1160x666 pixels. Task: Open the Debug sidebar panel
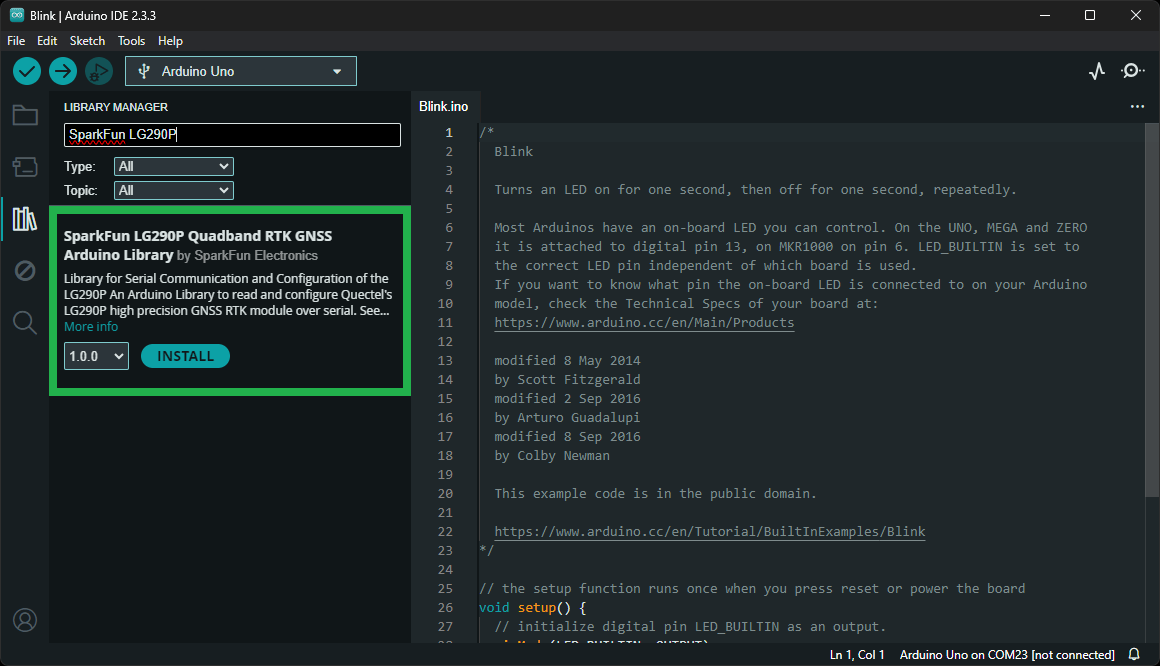pyautogui.click(x=25, y=271)
